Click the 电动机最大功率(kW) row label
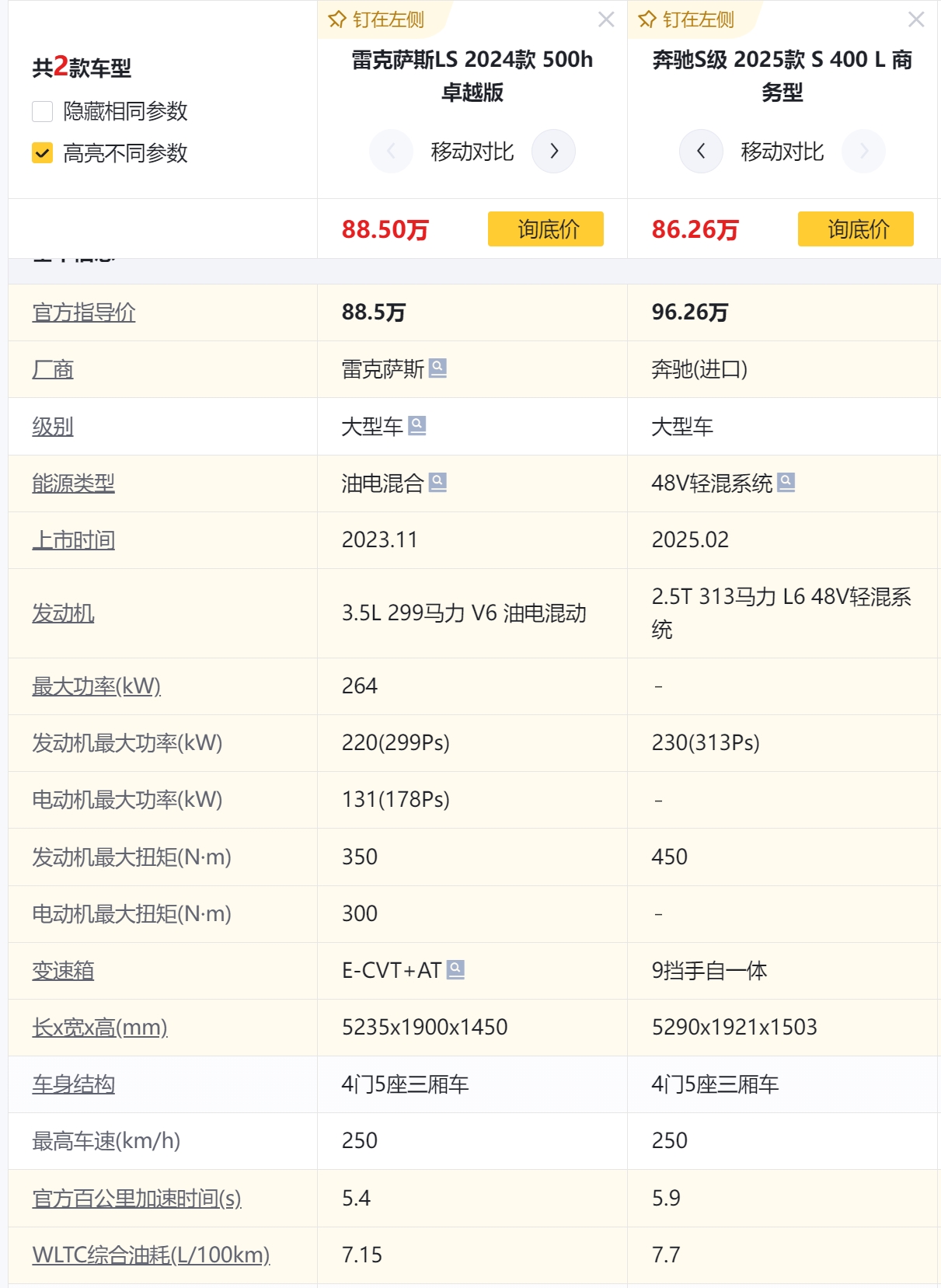Image resolution: width=941 pixels, height=1288 pixels. click(127, 800)
